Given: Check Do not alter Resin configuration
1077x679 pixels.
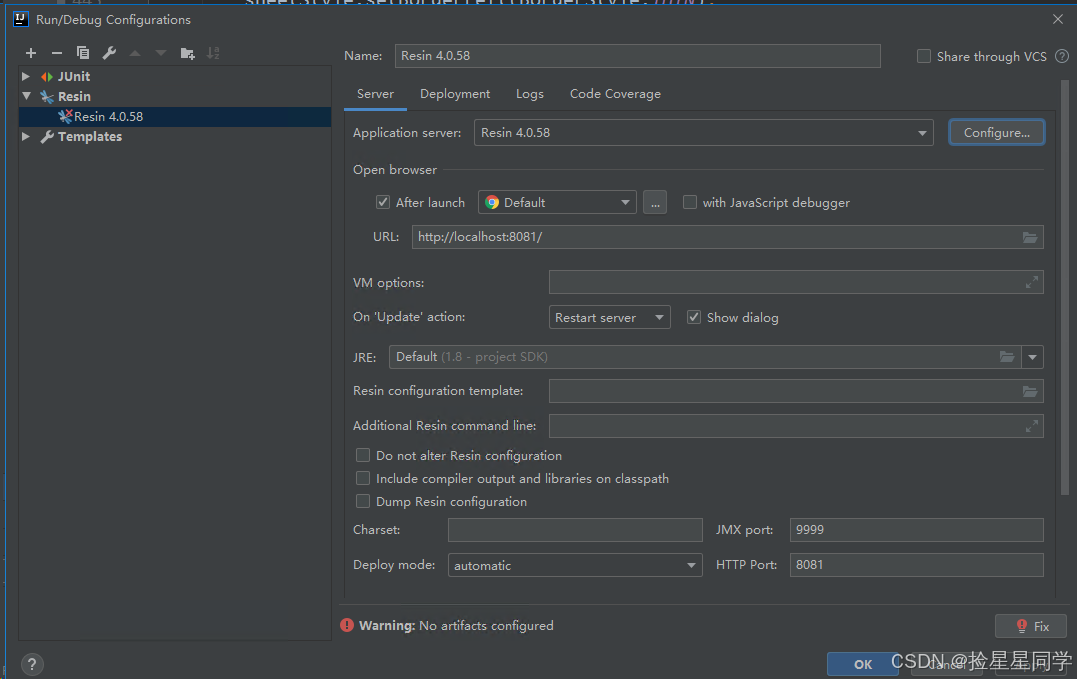Looking at the screenshot, I should (x=363, y=455).
